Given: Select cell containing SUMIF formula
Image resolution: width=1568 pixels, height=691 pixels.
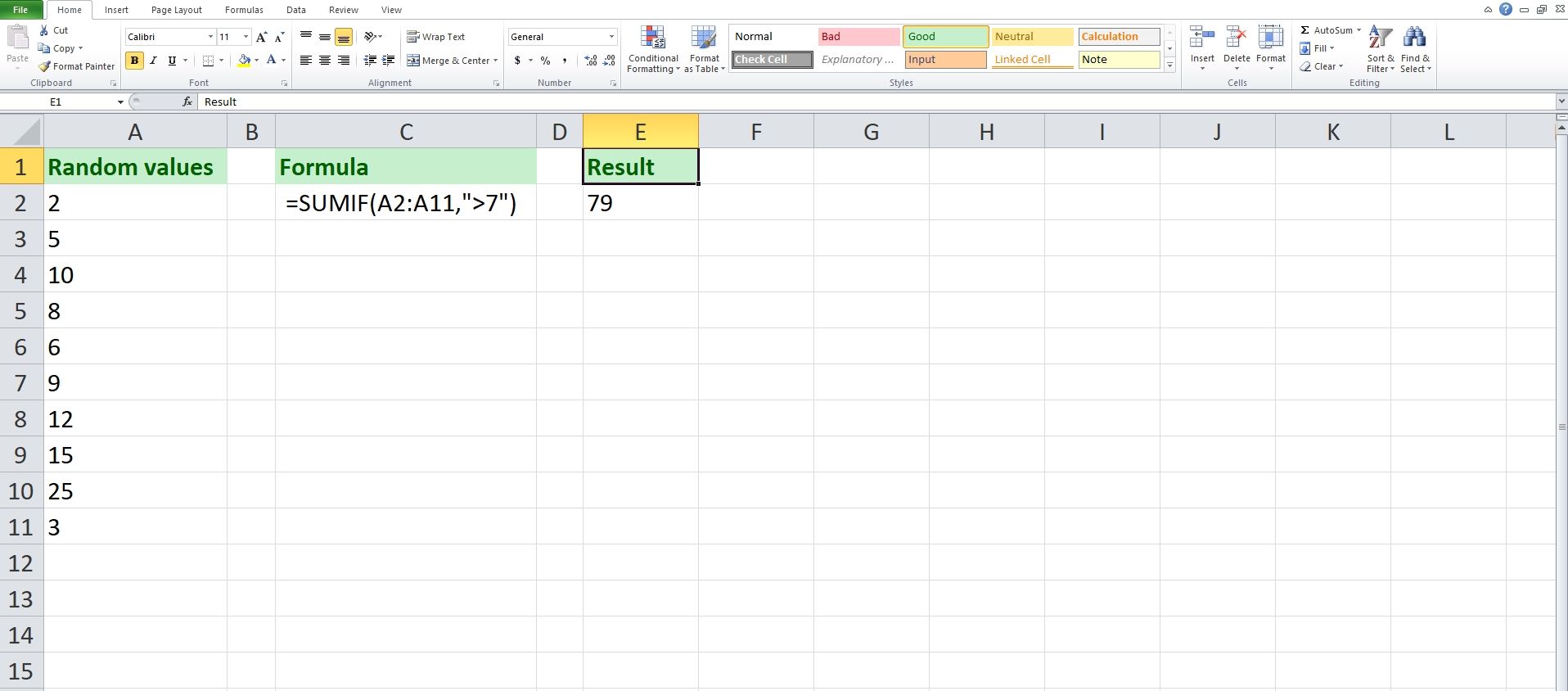Looking at the screenshot, I should click(x=406, y=203).
